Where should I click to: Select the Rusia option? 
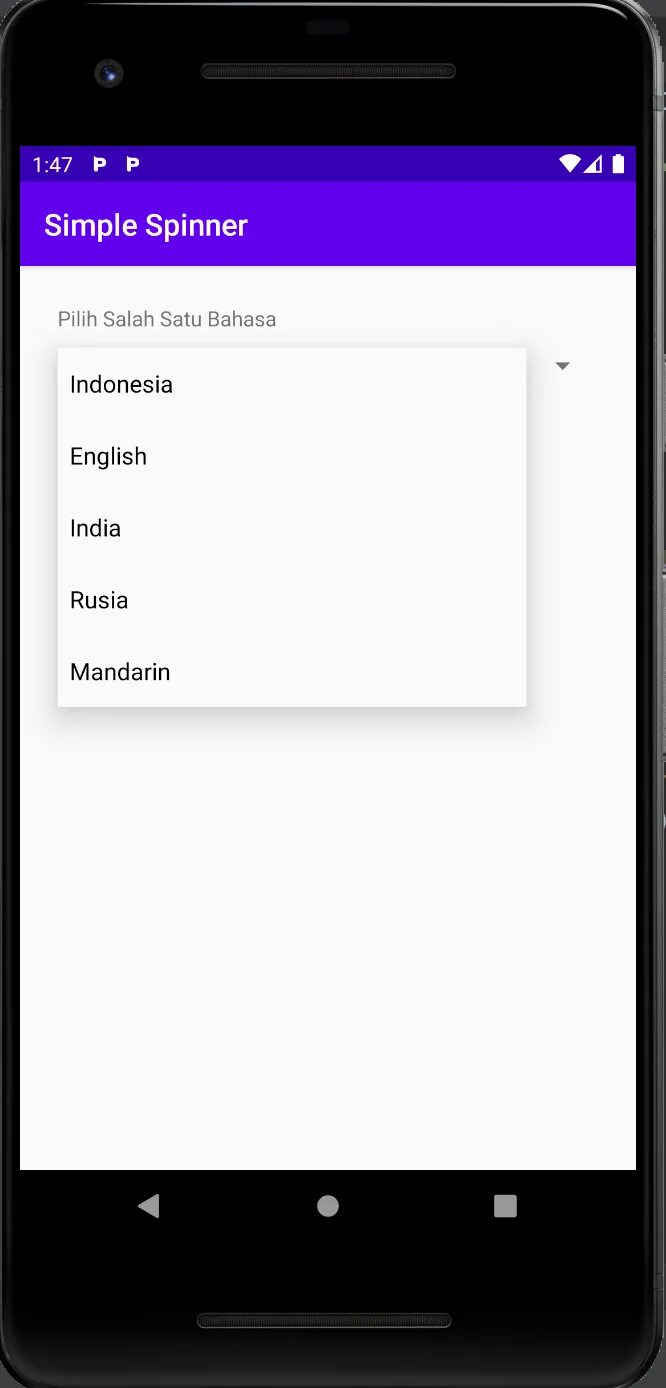tap(292, 600)
